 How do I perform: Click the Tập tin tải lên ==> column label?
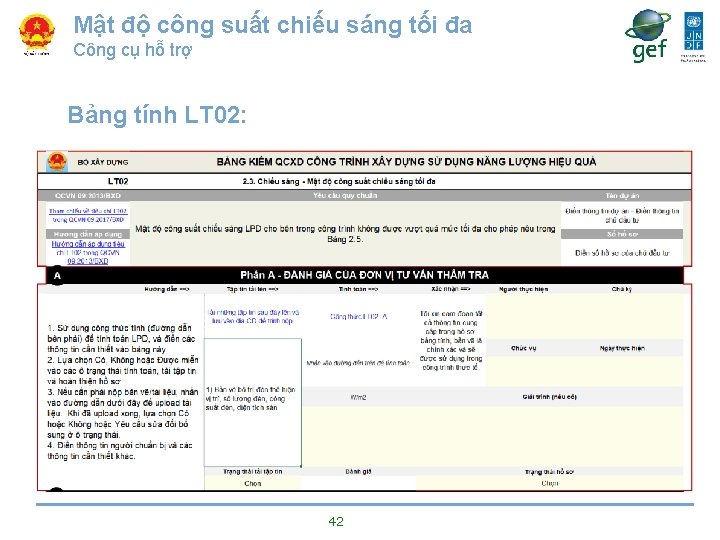[x=253, y=289]
